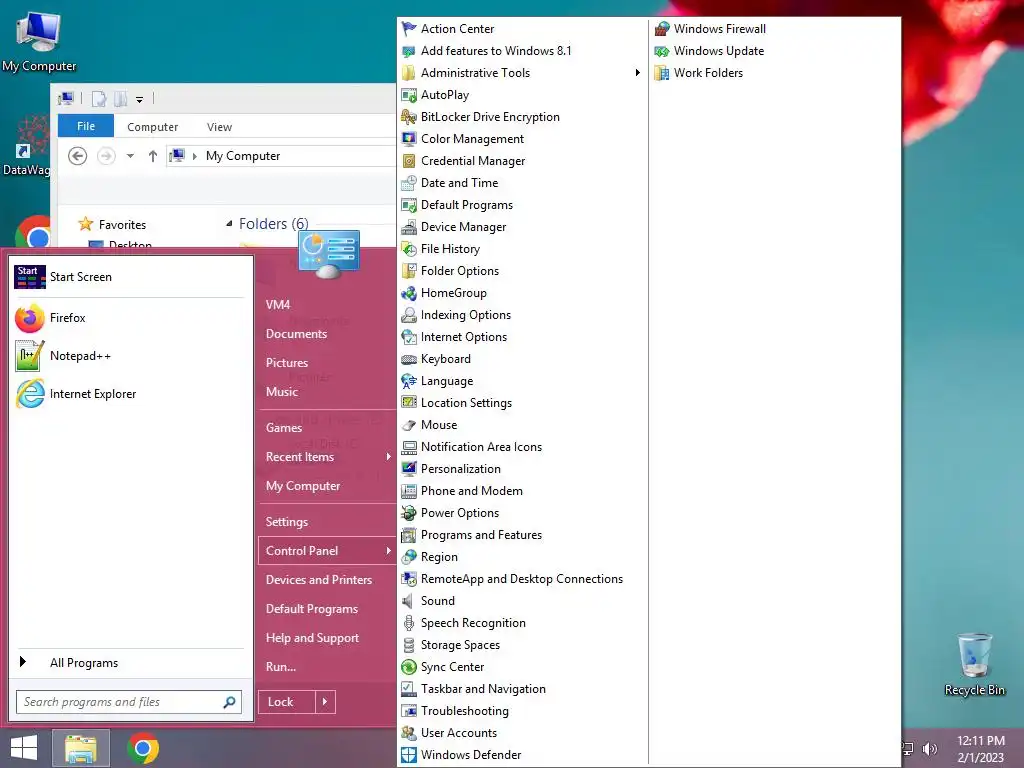Screen dimensions: 1024x768
Task: Open Games from Start menu
Action: point(283,428)
